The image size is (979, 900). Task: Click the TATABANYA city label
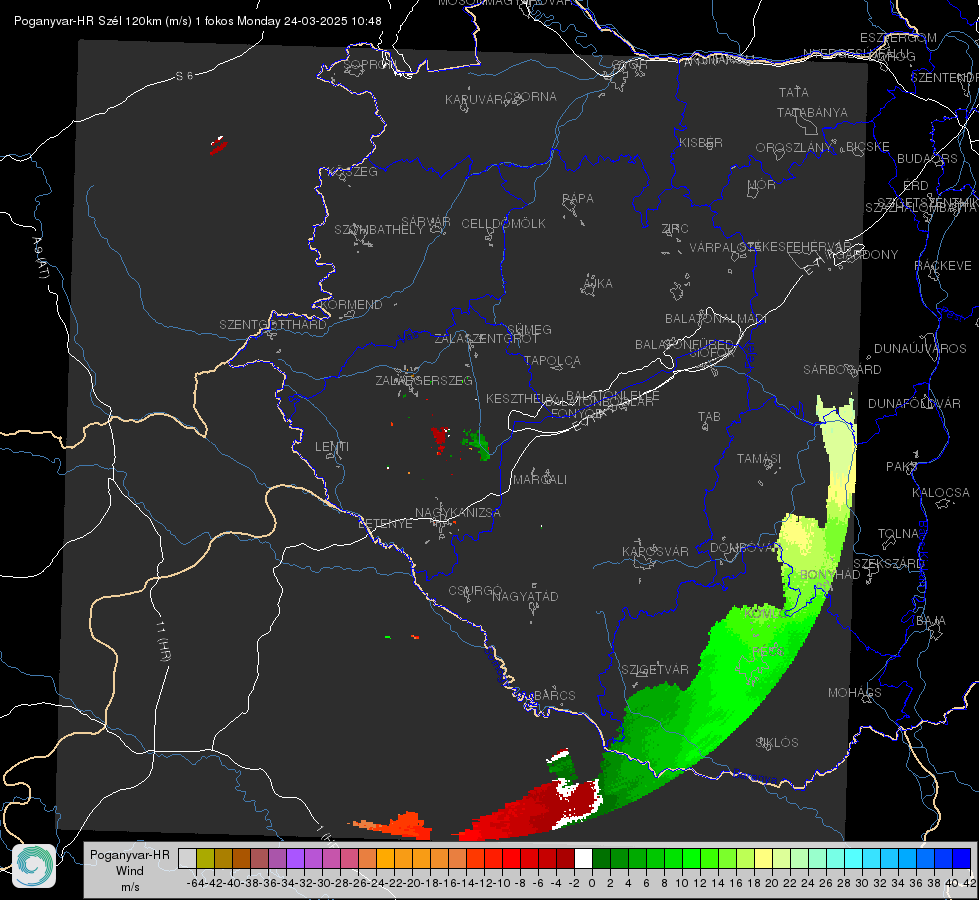[x=812, y=112]
